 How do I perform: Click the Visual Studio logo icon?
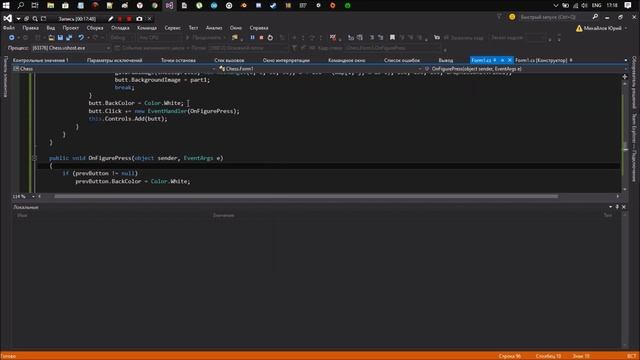point(7,18)
